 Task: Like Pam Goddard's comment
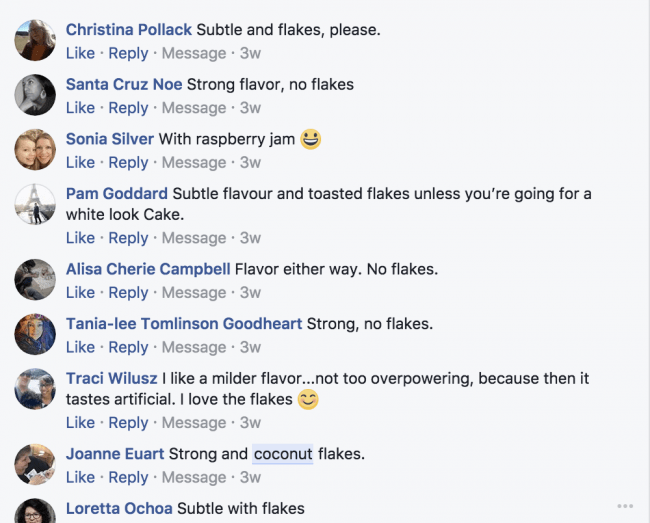tap(80, 238)
